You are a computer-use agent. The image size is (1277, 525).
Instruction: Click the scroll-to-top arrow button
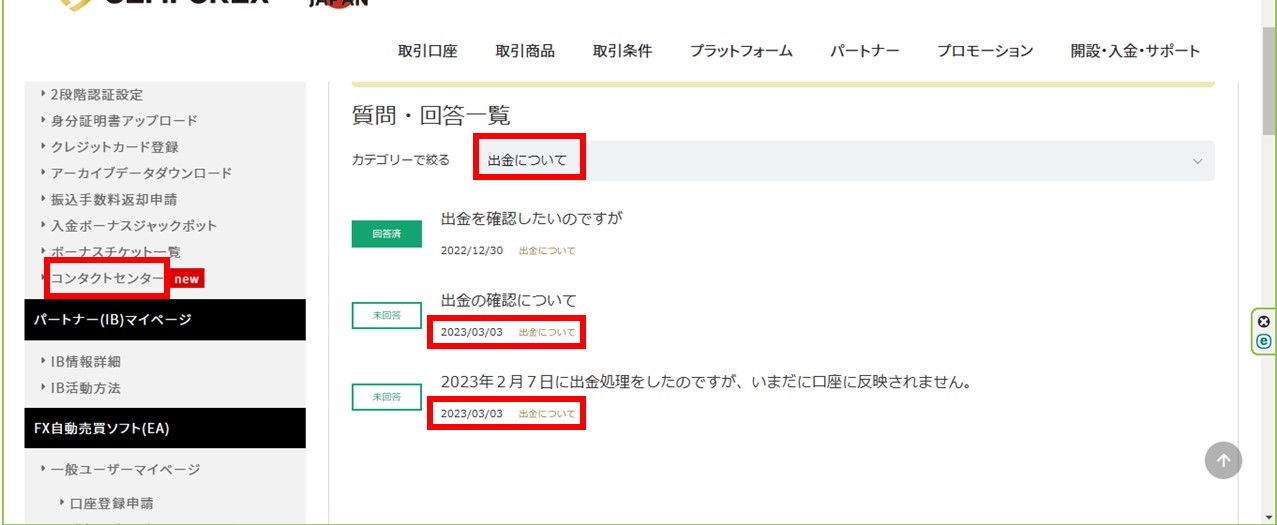[1223, 461]
